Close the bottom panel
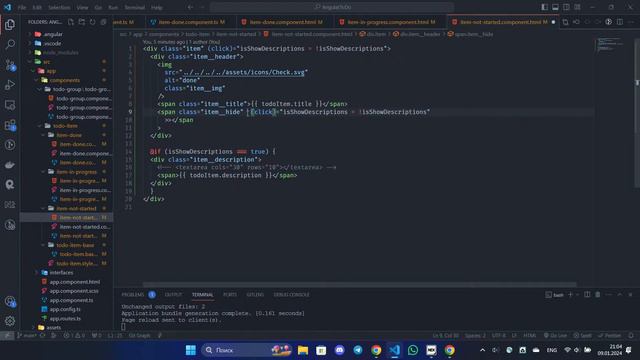Image resolution: width=640 pixels, height=360 pixels. pyautogui.click(x=630, y=294)
